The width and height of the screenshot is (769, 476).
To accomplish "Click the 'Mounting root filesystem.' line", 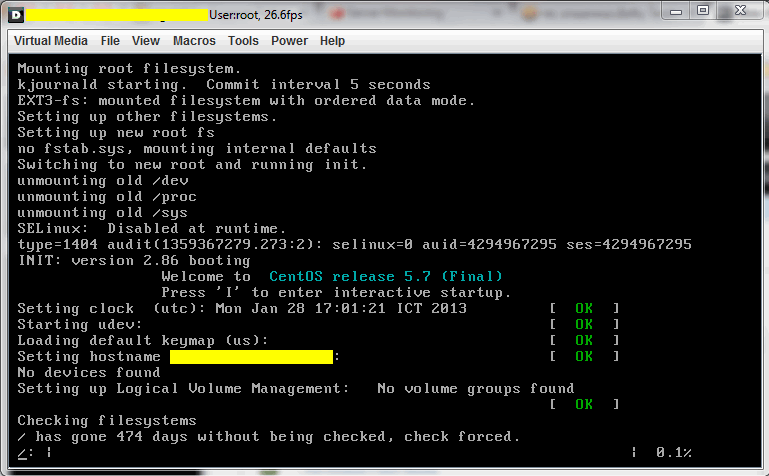I will coord(129,69).
